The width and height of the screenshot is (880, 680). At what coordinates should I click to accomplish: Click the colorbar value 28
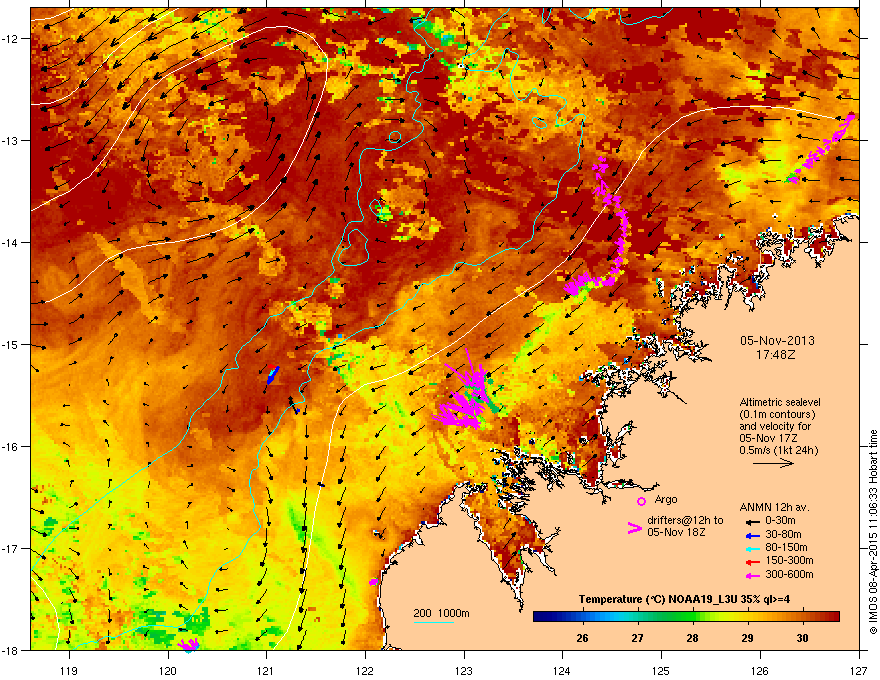(x=692, y=638)
